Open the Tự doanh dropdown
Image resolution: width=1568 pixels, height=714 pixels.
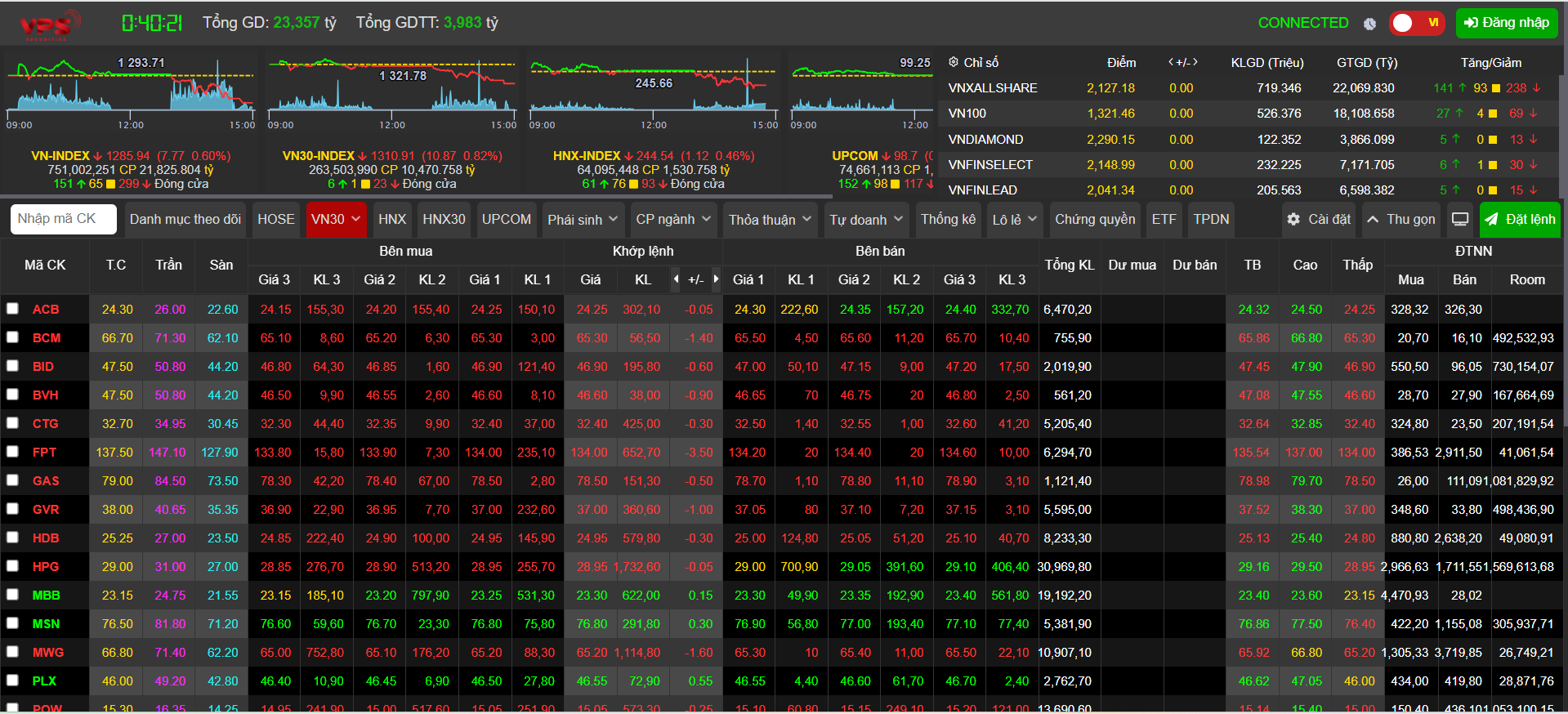tap(867, 219)
